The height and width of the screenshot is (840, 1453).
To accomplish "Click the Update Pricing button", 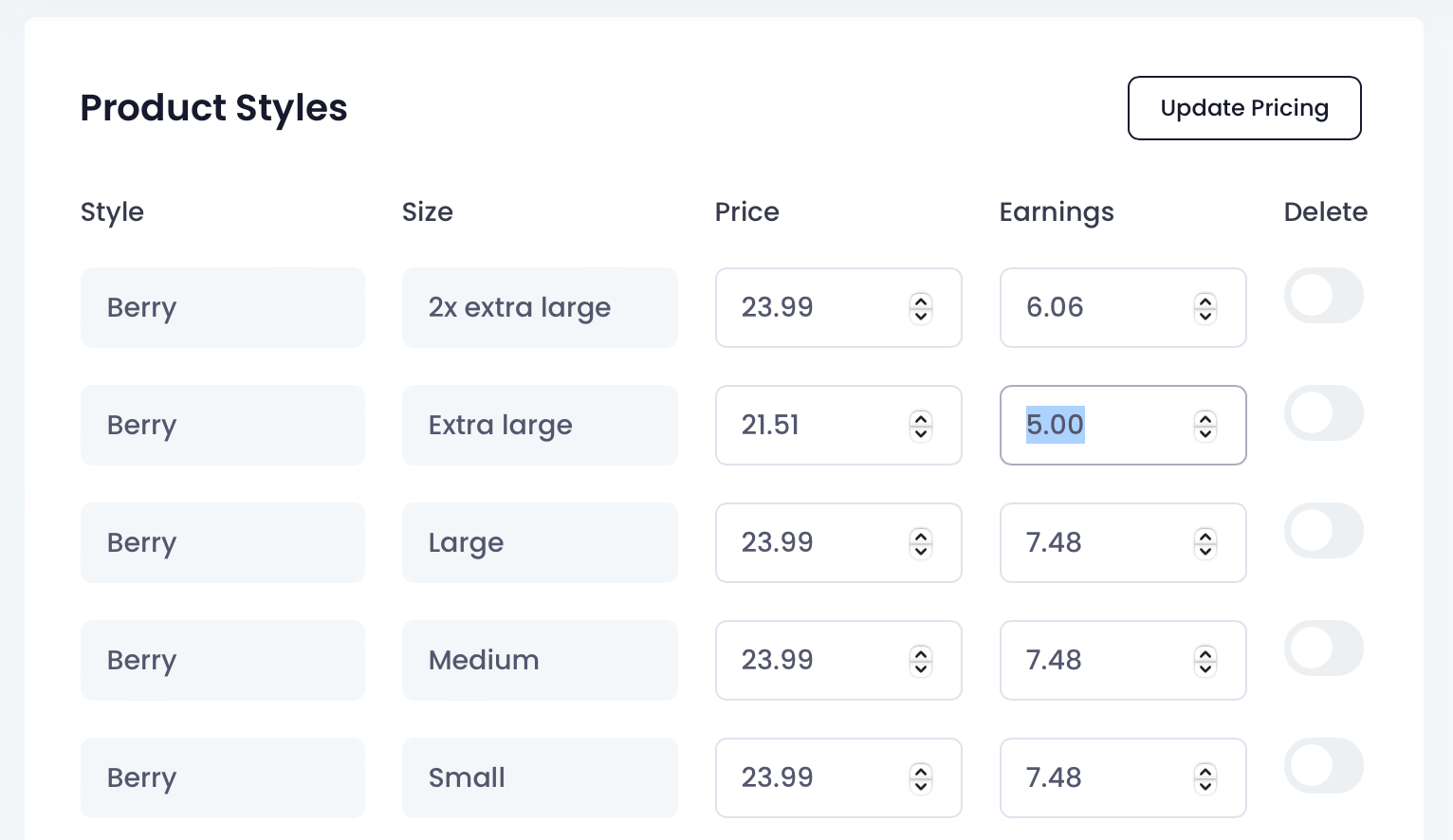I will click(1244, 108).
